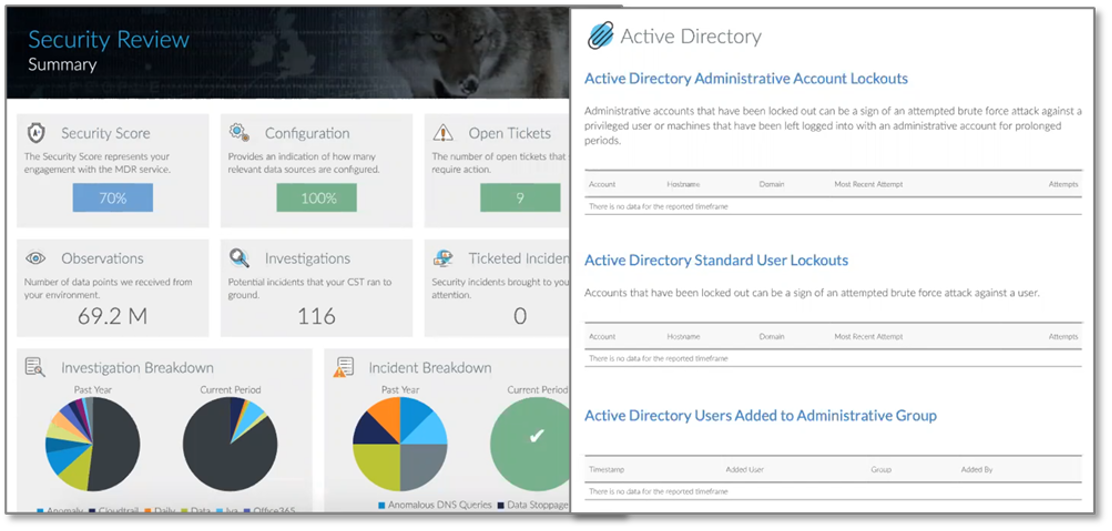Click the no-data row in Standard User Lockouts
This screenshot has width=1112, height=531.
[833, 359]
